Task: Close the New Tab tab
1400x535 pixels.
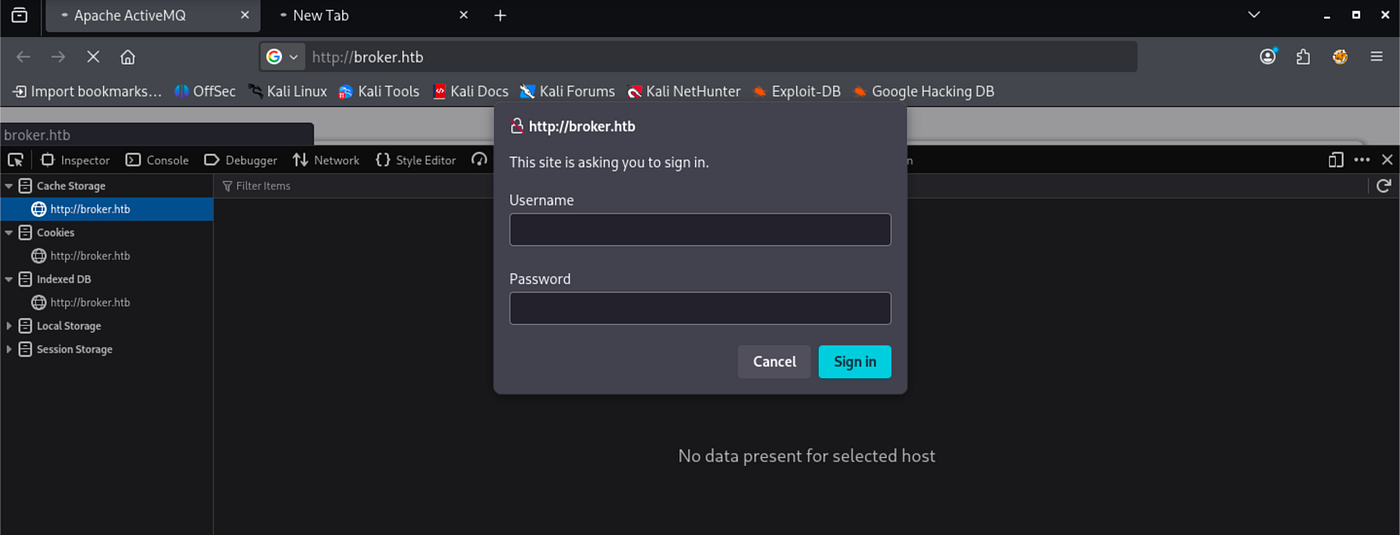Action: (463, 16)
